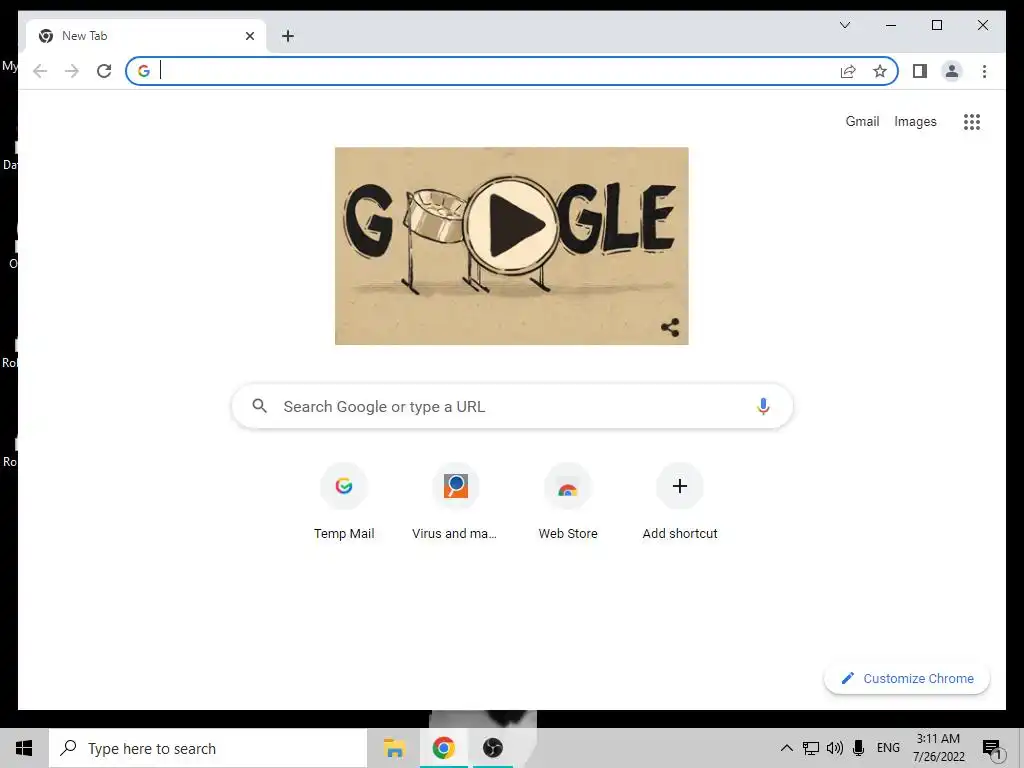Select the New Tab tab
The image size is (1024, 768).
click(145, 36)
